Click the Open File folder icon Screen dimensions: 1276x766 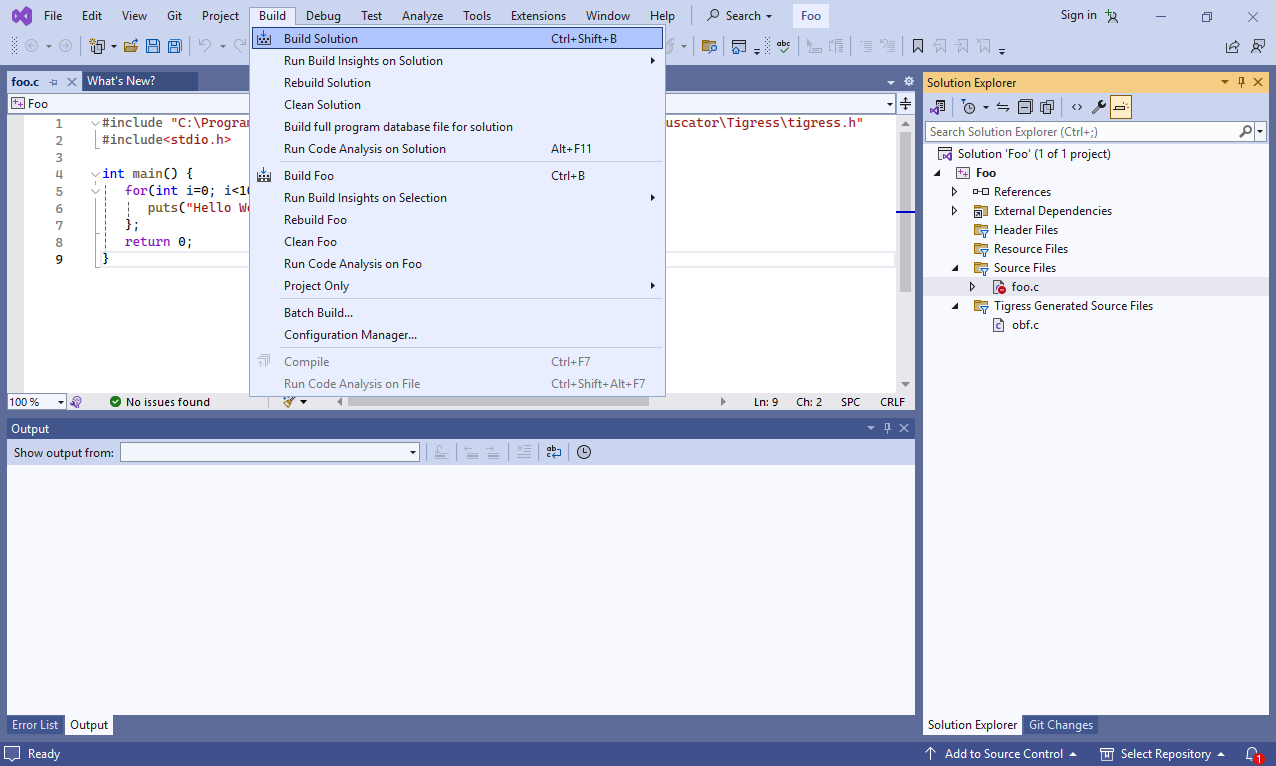[130, 46]
